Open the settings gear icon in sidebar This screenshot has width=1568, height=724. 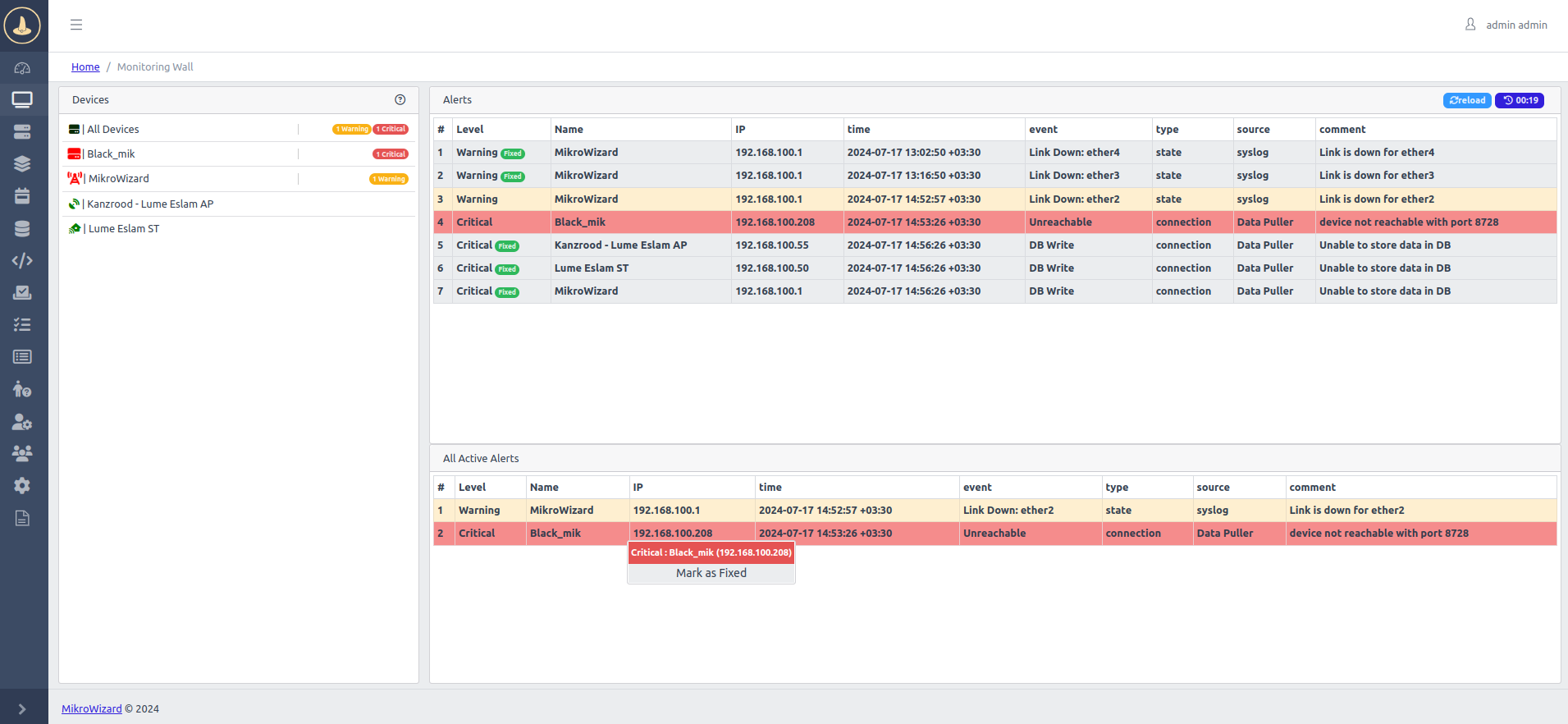pyautogui.click(x=22, y=486)
